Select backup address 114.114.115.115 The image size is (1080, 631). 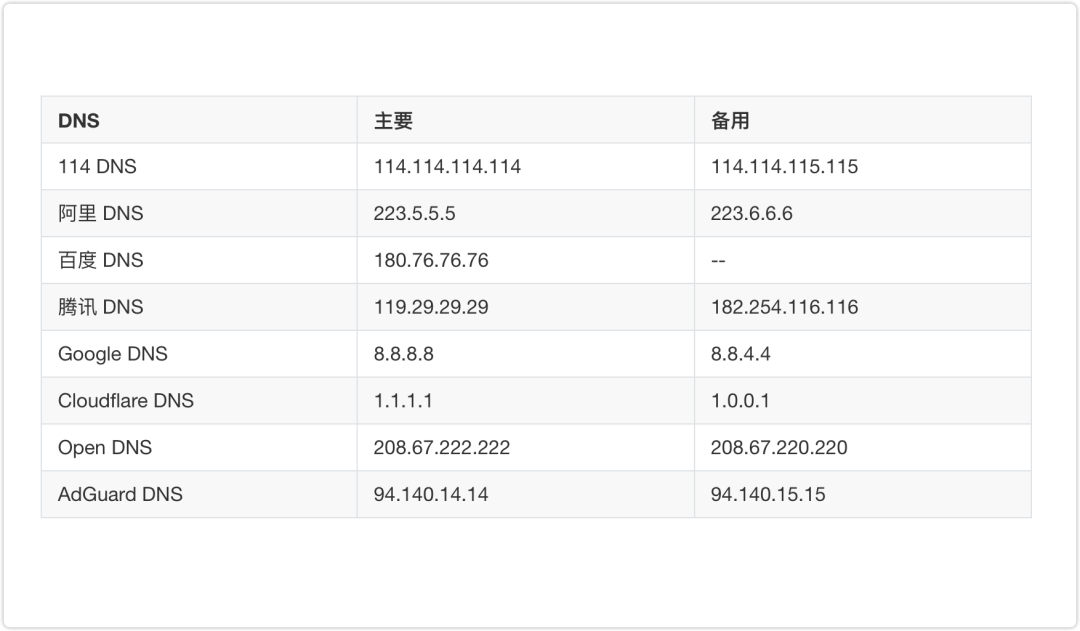click(x=785, y=167)
